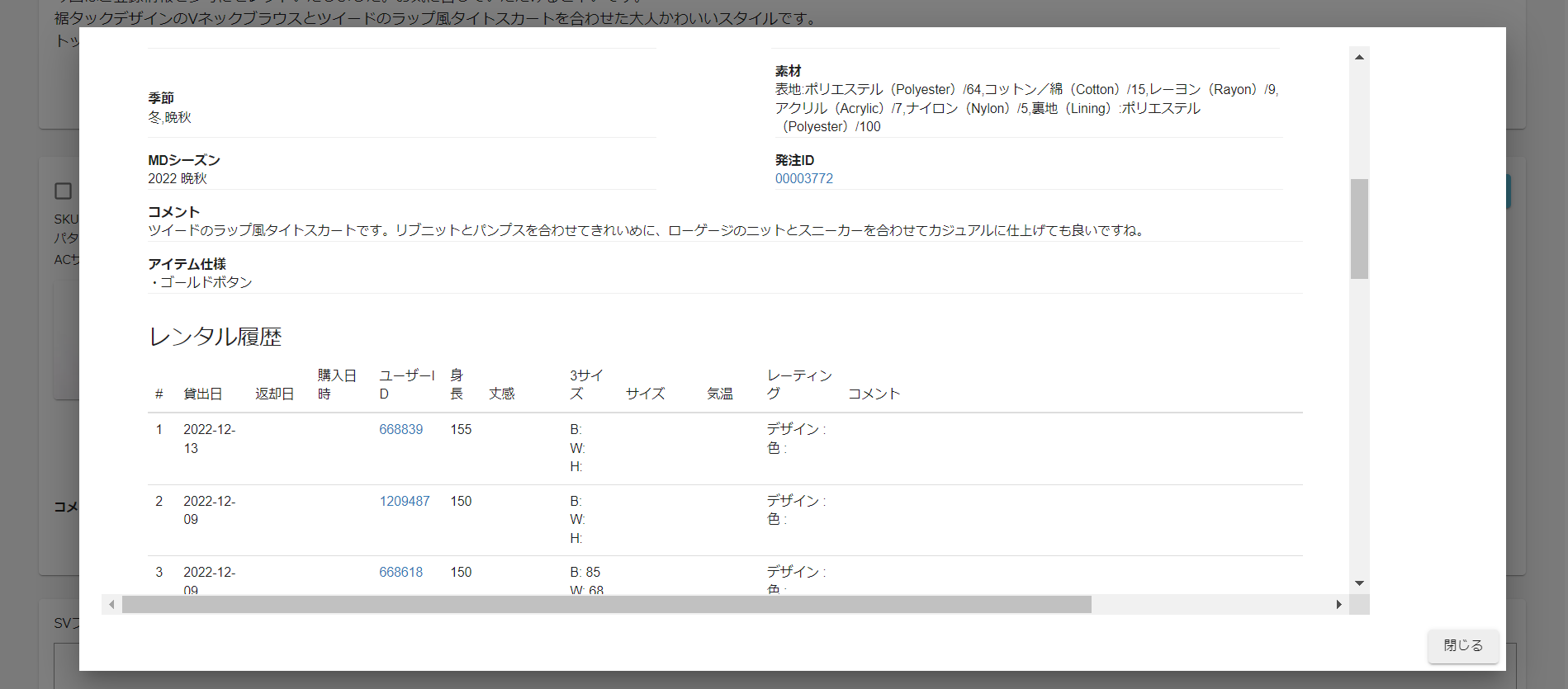This screenshot has width=1568, height=689.
Task: Click the horizontal scrollbar right arrow
Action: 1338,605
